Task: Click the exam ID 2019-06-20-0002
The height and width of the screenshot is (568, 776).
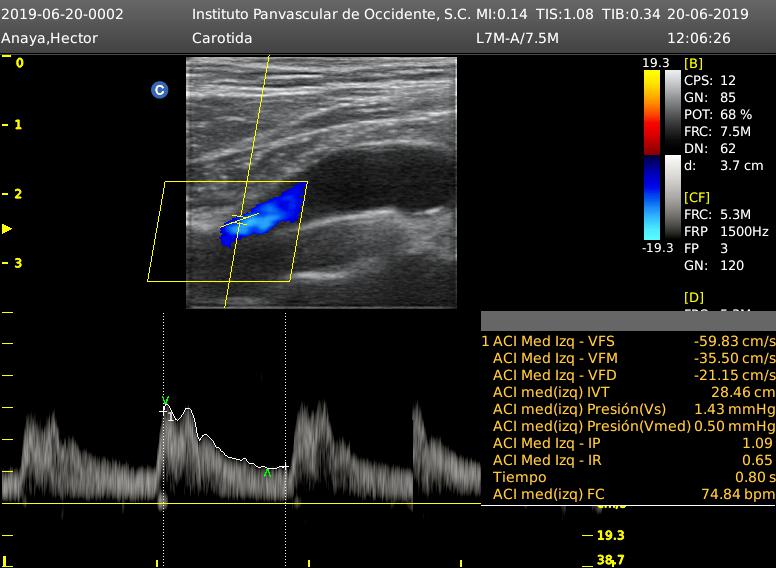Action: (62, 14)
